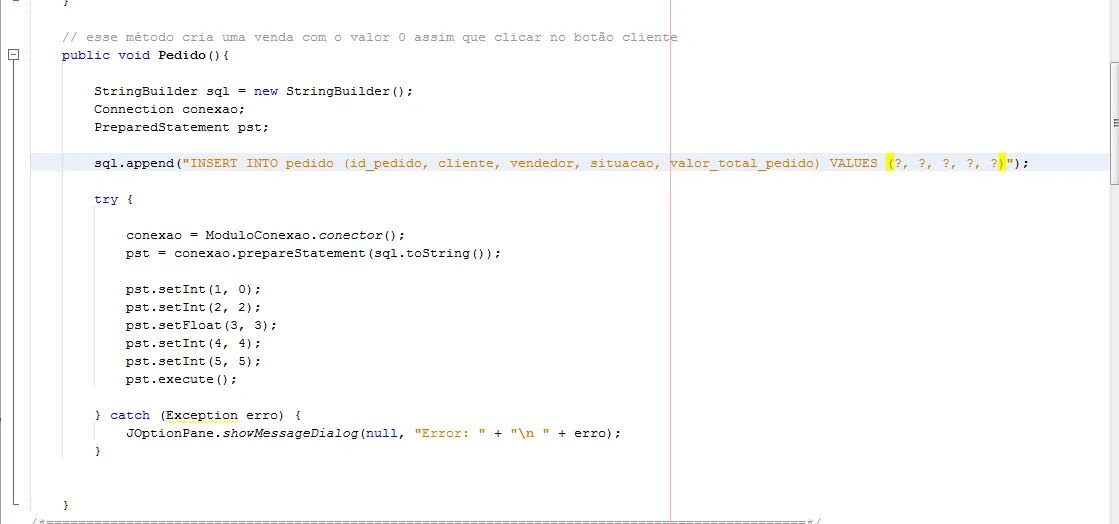Viewport: 1119px width, 524px height.
Task: Place cursor on the try keyword
Action: click(x=106, y=199)
